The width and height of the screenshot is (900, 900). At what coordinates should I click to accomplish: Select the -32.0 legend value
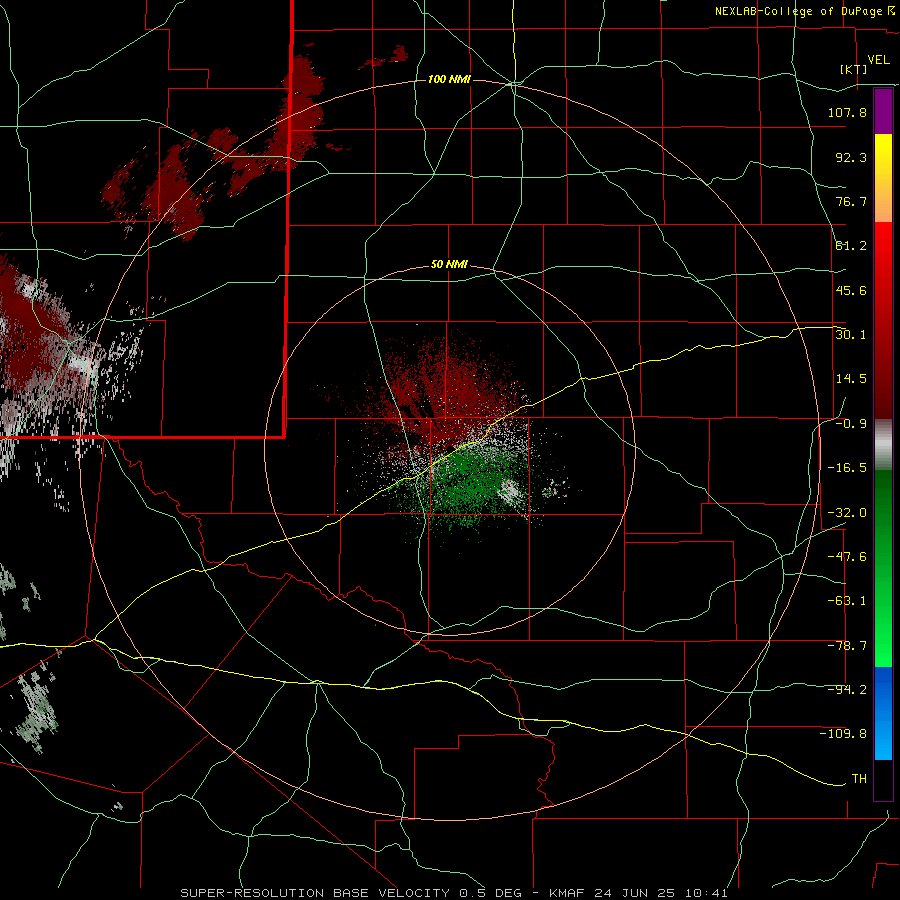[847, 513]
